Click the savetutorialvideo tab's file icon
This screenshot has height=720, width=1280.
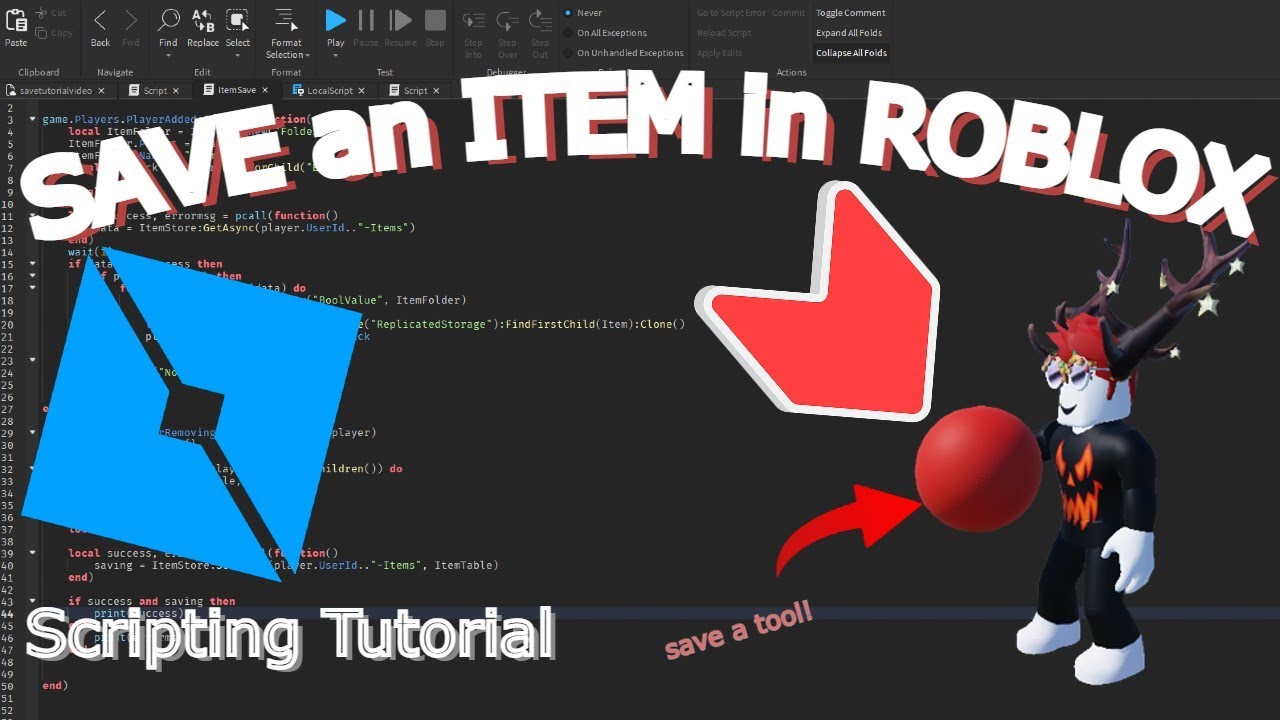(11, 90)
